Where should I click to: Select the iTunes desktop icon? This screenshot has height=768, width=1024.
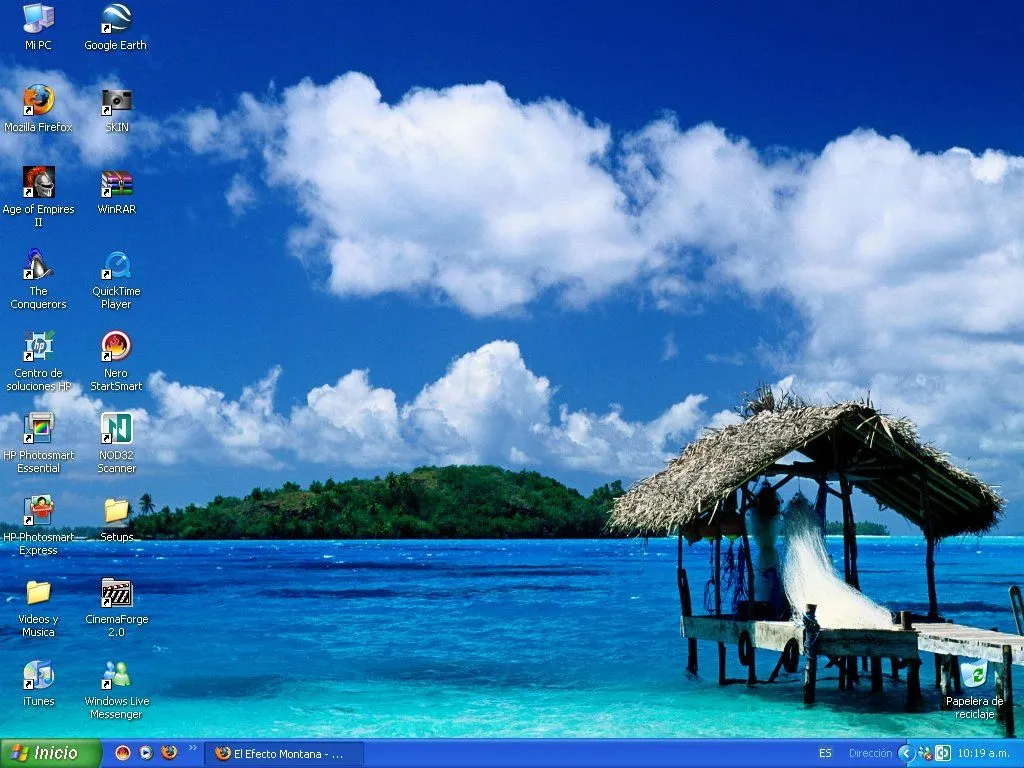pyautogui.click(x=38, y=675)
